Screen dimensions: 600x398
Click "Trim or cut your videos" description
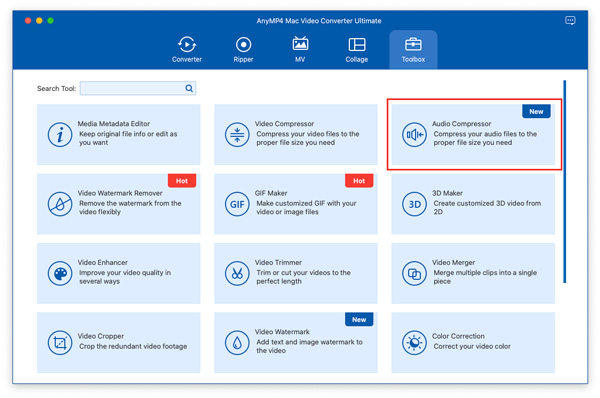303,277
